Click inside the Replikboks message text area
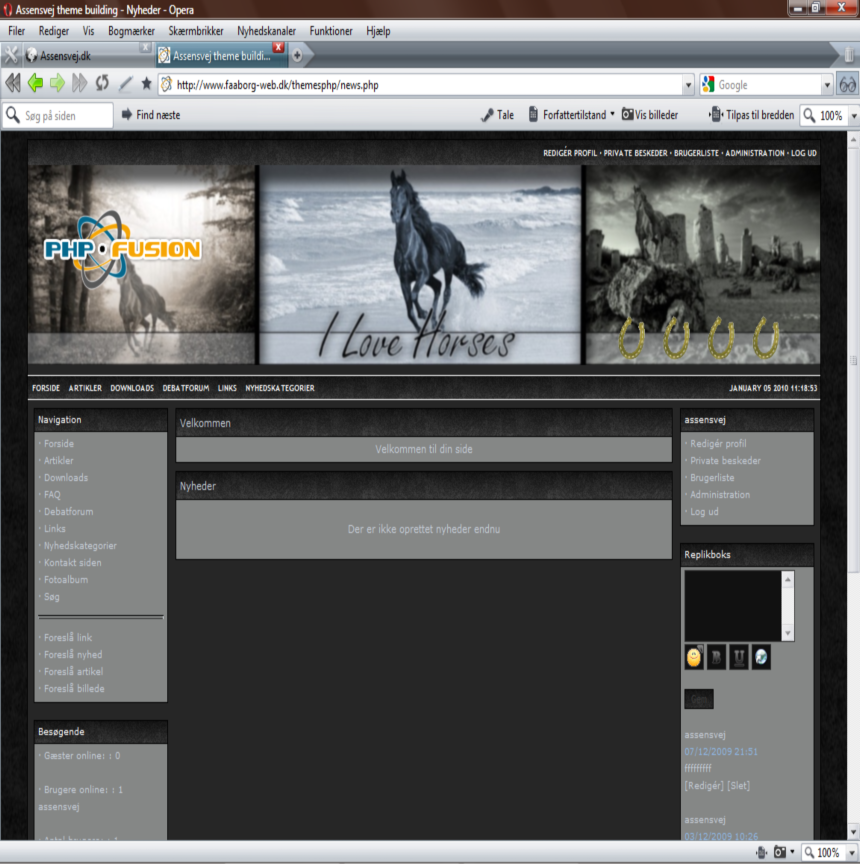Viewport: 860px width, 864px height. (733, 606)
